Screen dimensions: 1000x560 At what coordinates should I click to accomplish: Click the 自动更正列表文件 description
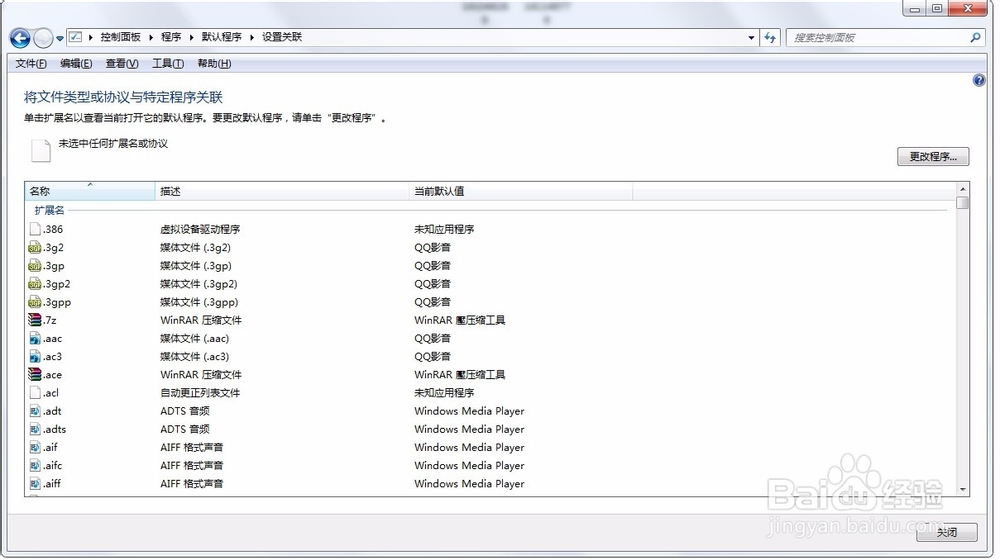coord(200,393)
